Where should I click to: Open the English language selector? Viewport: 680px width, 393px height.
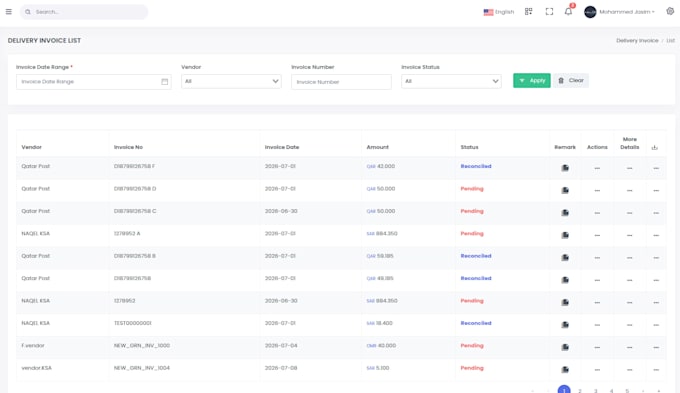click(x=499, y=12)
